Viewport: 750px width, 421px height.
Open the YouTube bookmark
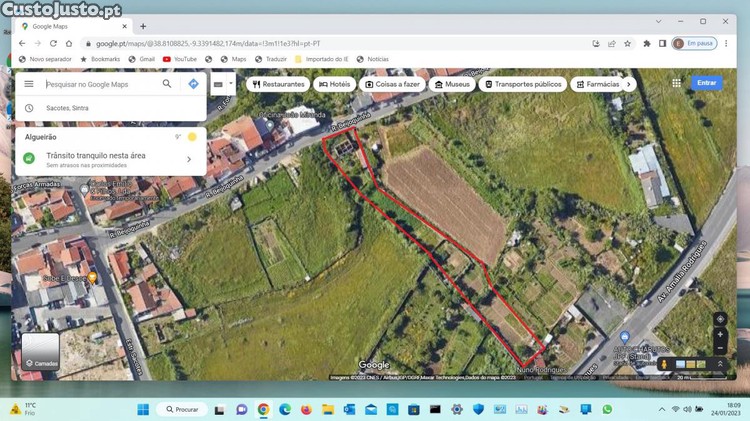[180, 60]
